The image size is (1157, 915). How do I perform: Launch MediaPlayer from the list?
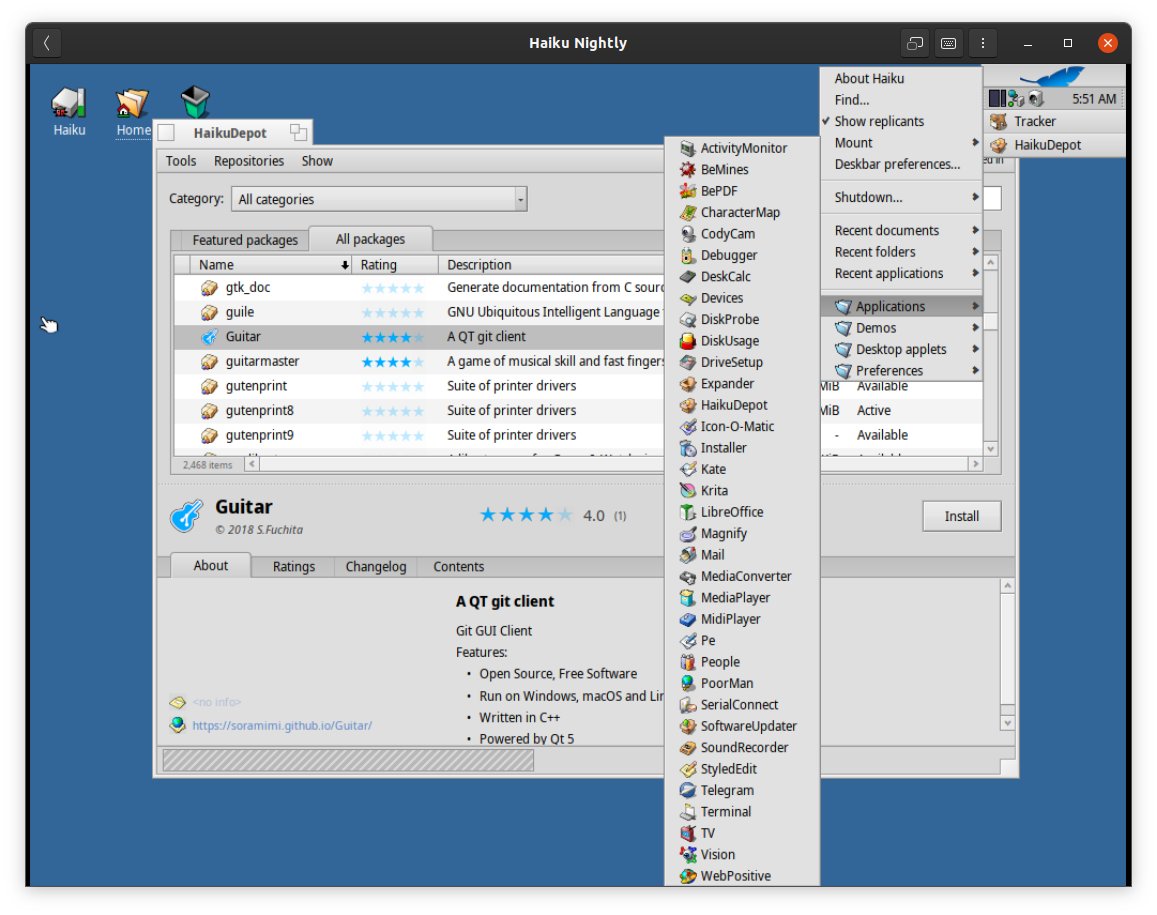point(742,597)
